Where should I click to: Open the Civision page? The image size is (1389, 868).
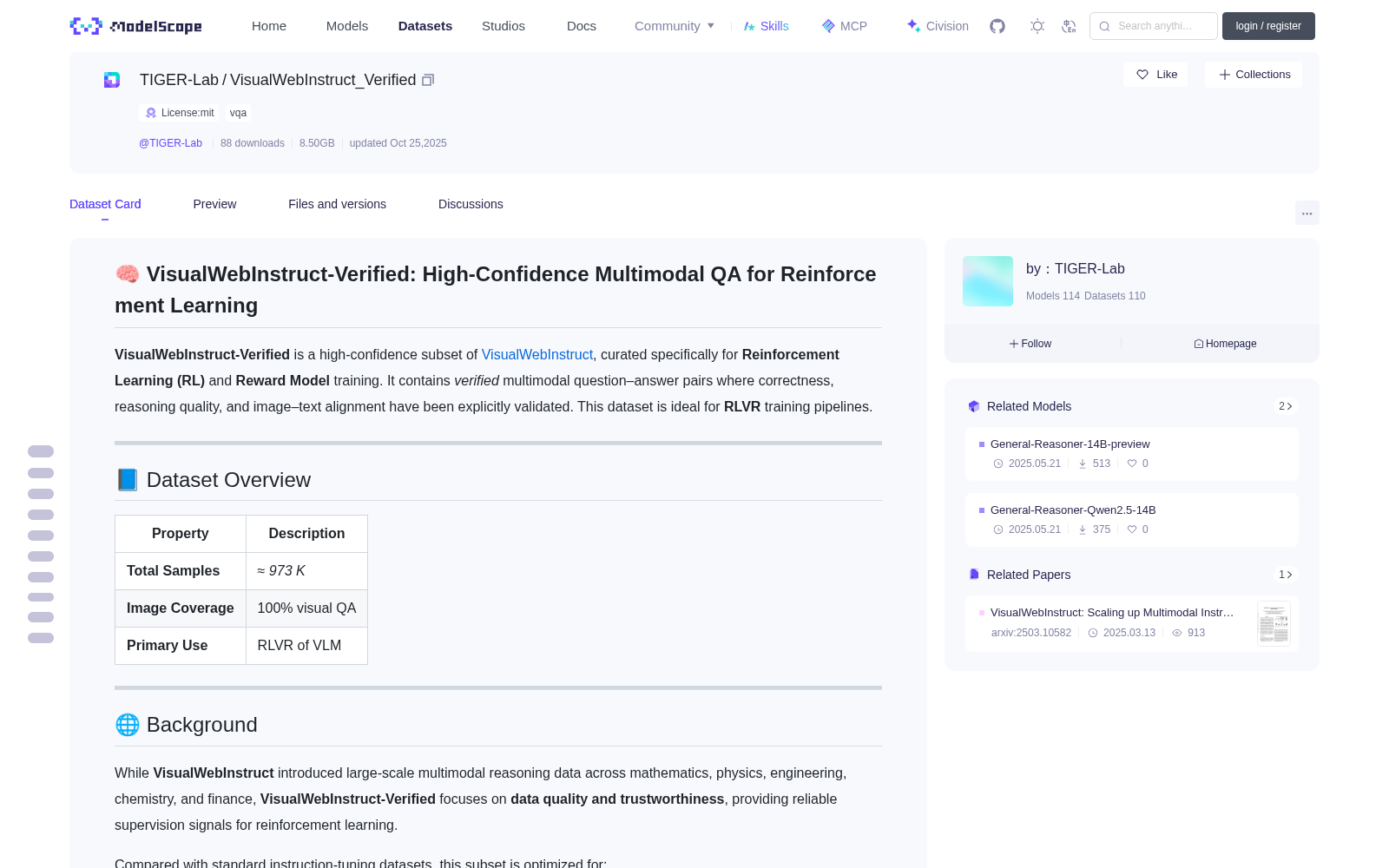coord(938,26)
